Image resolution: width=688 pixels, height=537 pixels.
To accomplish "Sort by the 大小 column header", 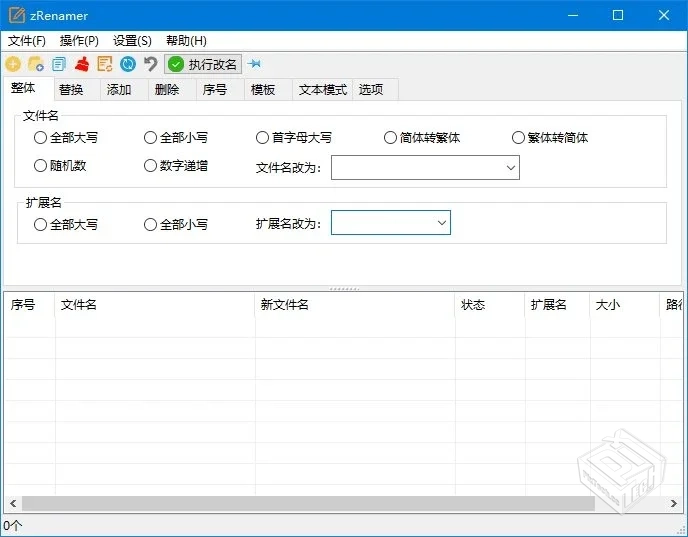I will (x=625, y=305).
